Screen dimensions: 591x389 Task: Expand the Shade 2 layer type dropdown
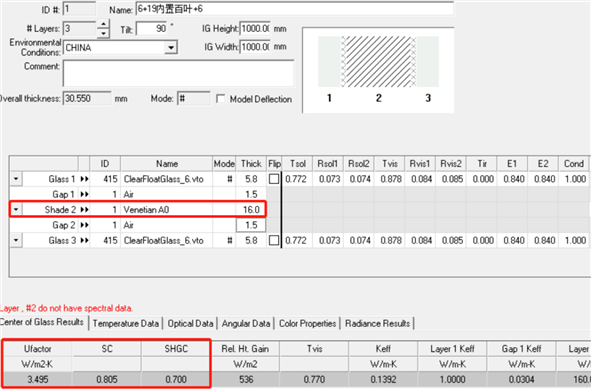coord(16,209)
